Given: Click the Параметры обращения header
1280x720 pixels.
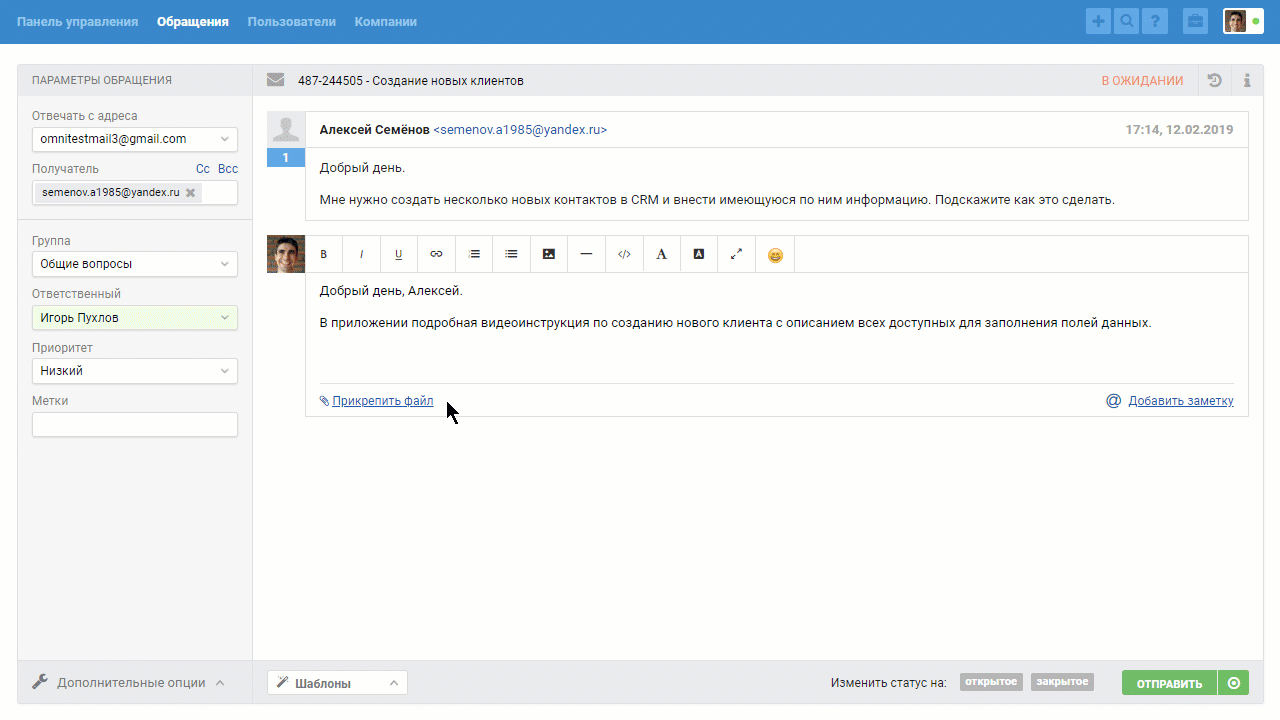Looking at the screenshot, I should tap(102, 80).
